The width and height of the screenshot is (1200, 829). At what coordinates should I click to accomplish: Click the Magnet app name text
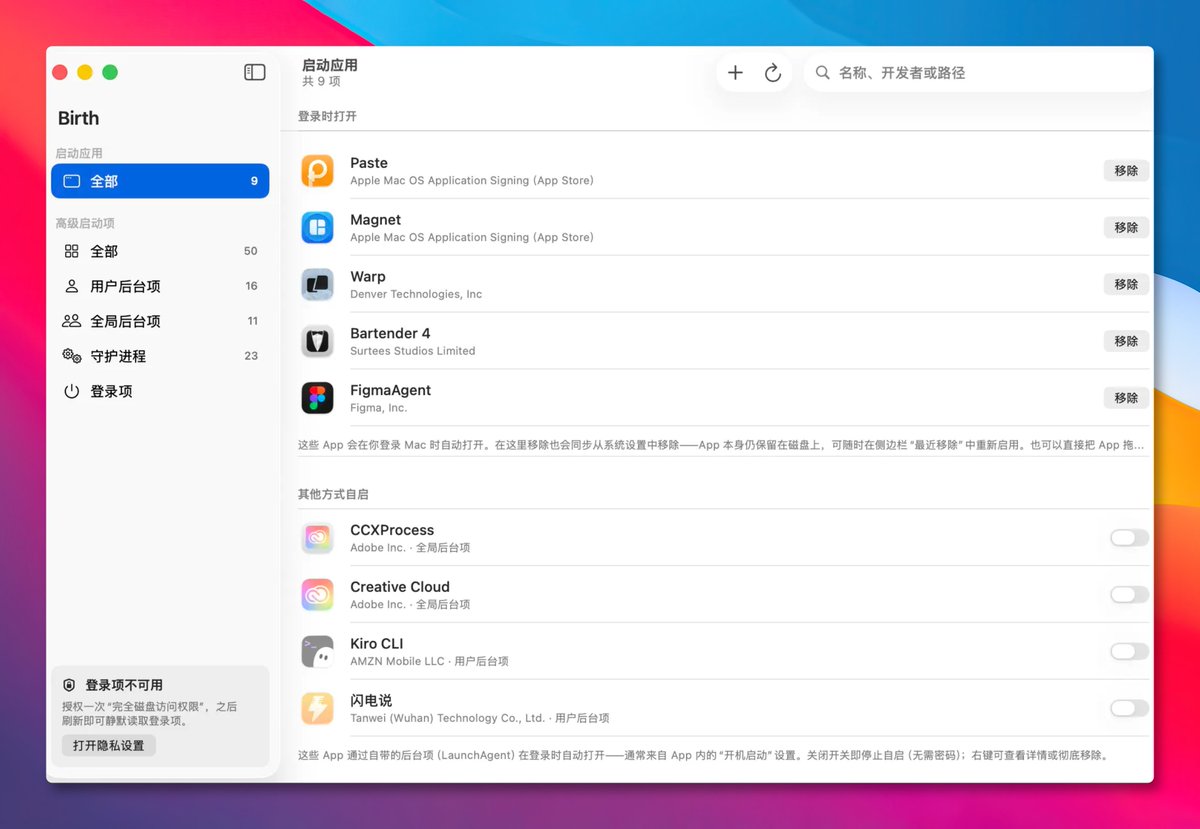pos(376,220)
